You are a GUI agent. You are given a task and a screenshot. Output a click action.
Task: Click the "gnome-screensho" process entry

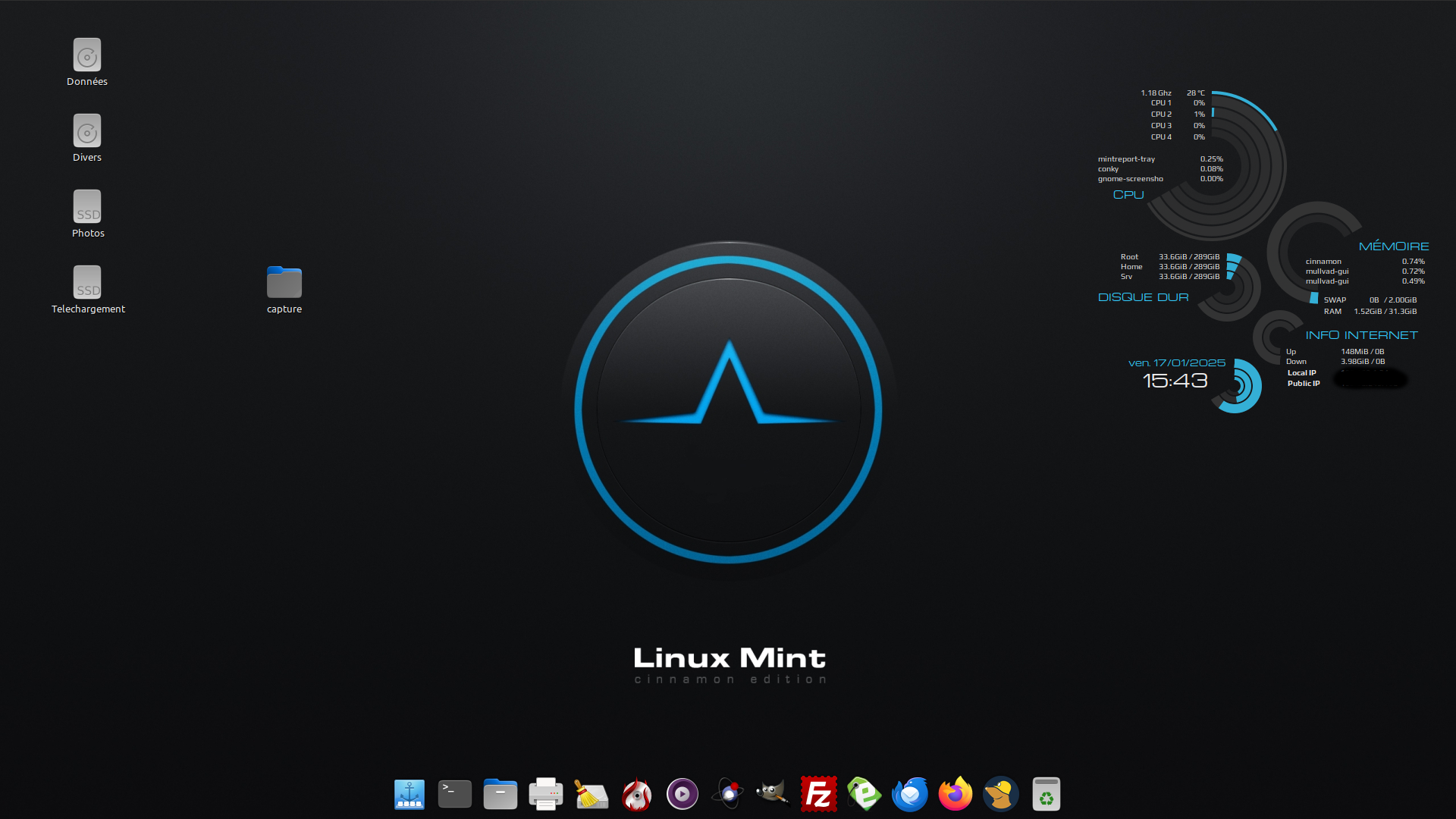click(1130, 179)
